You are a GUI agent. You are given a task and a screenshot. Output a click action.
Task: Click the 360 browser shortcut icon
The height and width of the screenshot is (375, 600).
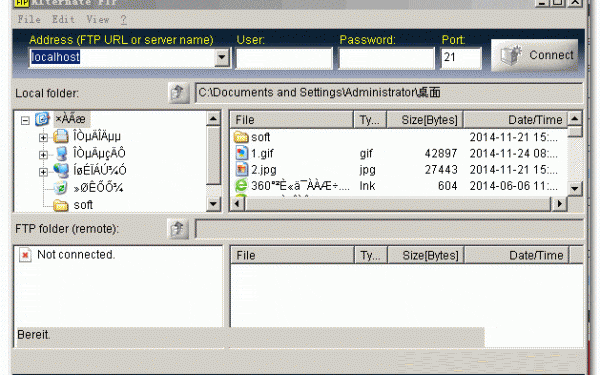(241, 186)
